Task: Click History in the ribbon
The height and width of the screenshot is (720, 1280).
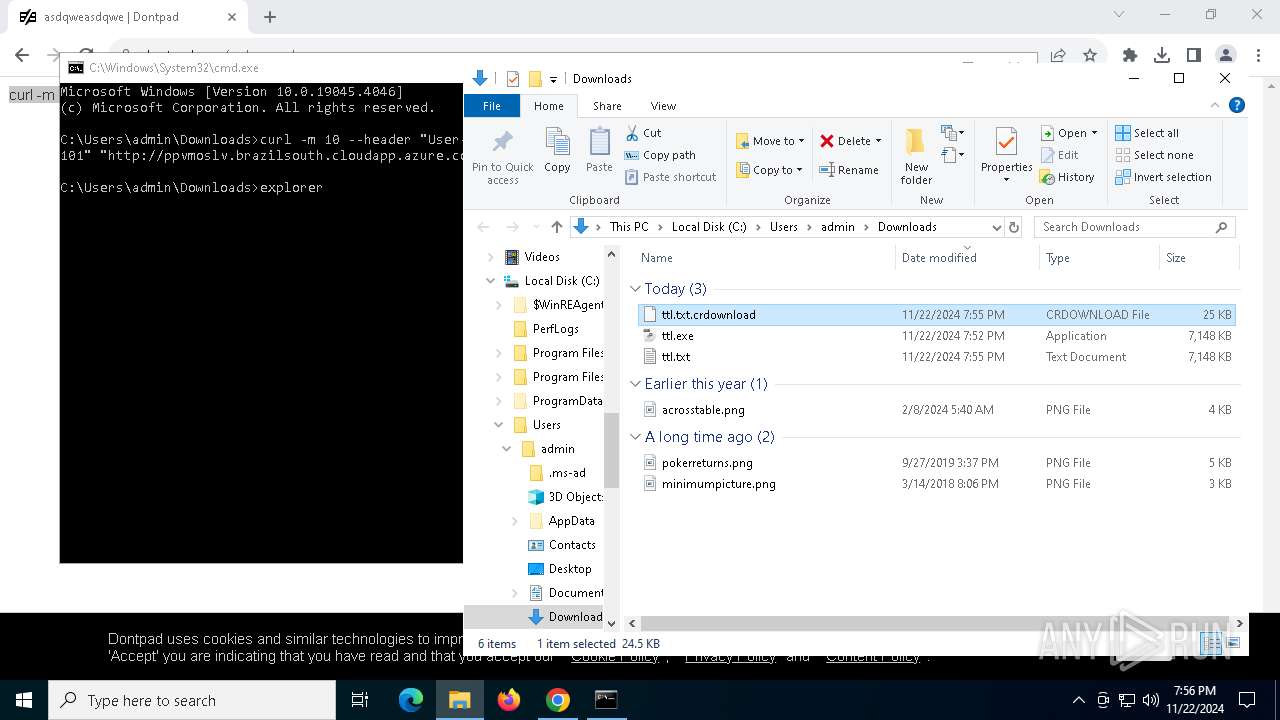Action: (x=1067, y=177)
